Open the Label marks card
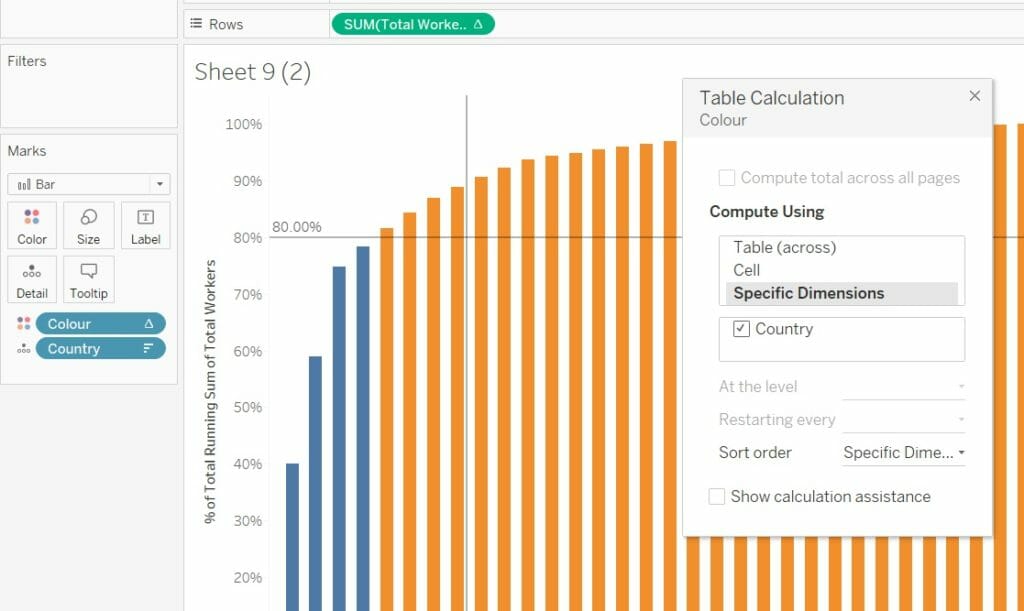1024x611 pixels. tap(145, 225)
